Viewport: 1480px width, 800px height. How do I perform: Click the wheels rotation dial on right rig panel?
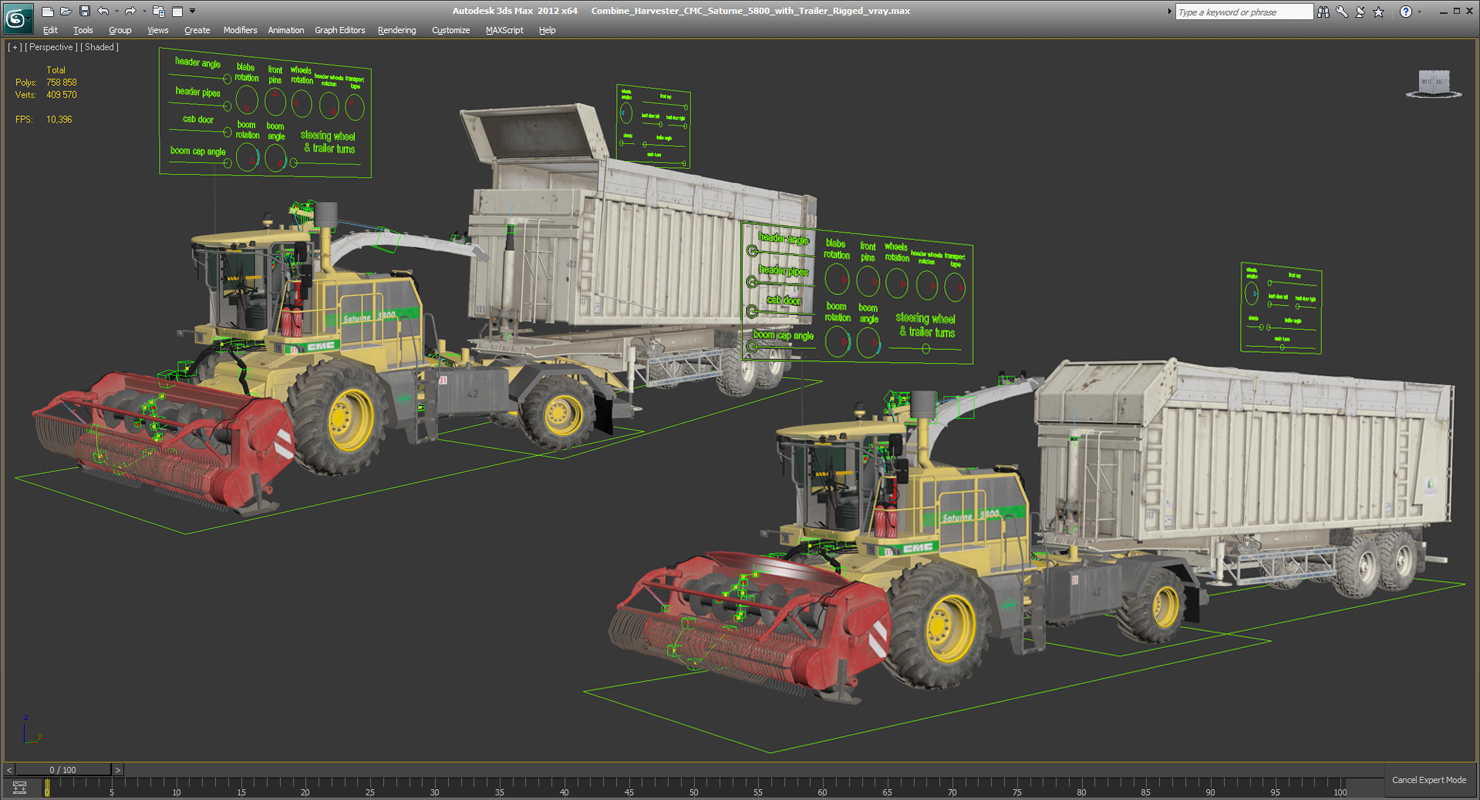click(897, 284)
